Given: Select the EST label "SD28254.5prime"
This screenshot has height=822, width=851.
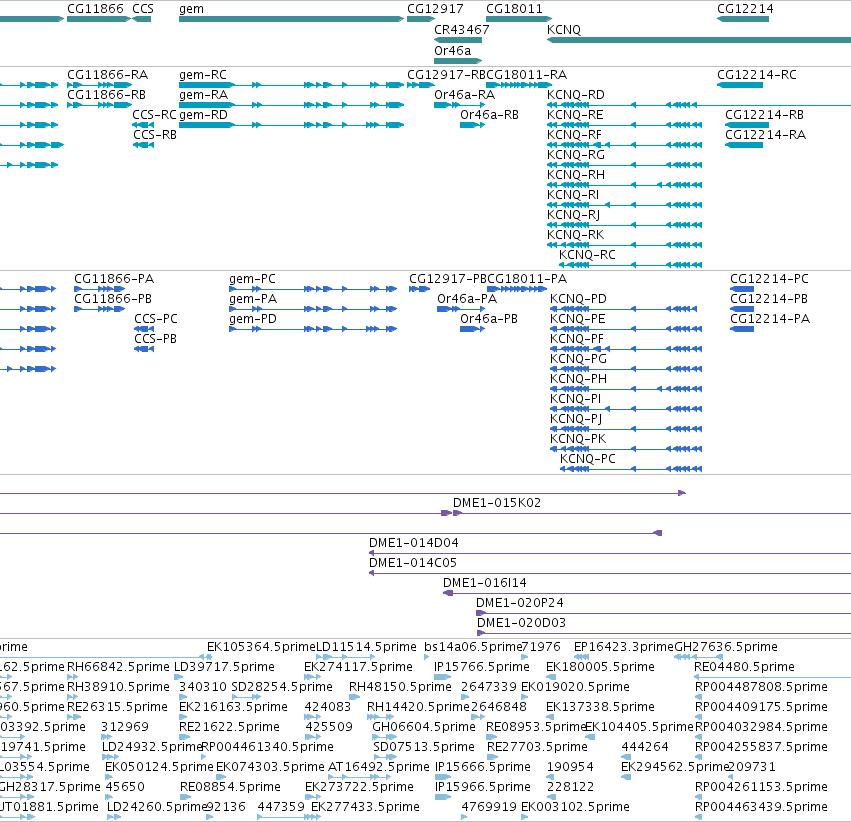Looking at the screenshot, I should click(282, 686).
